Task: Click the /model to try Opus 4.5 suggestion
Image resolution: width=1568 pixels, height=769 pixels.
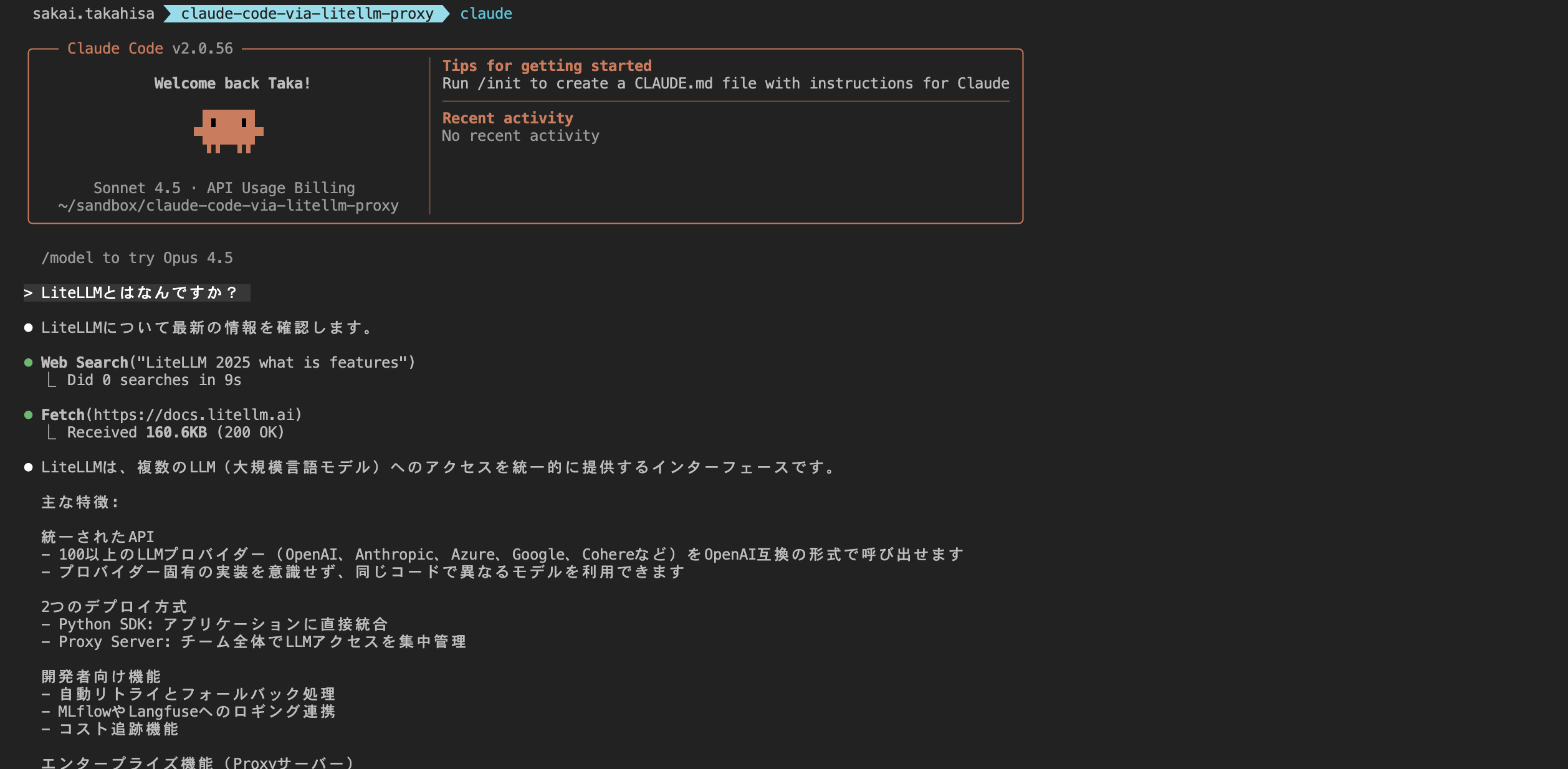Action: click(x=136, y=257)
